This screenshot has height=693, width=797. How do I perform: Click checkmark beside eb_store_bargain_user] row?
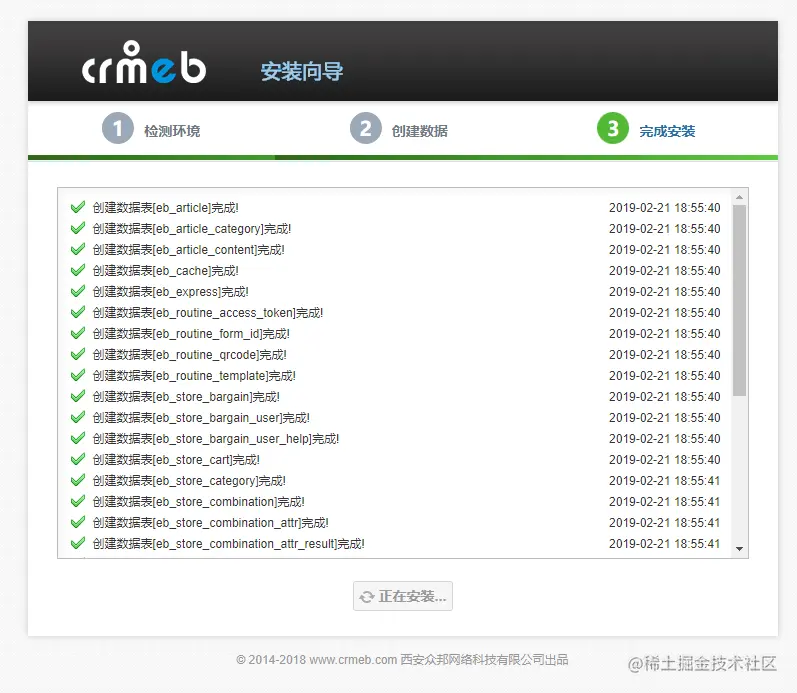pyautogui.click(x=78, y=417)
